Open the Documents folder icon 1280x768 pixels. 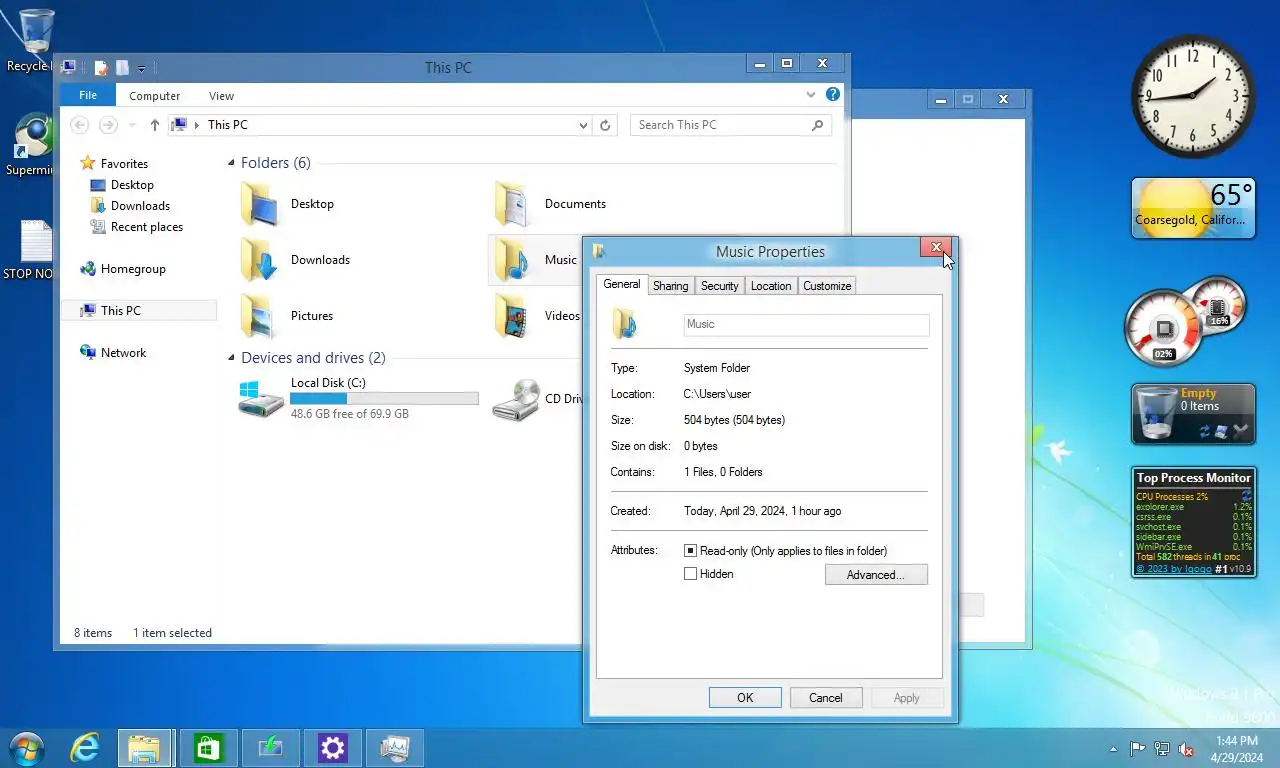512,204
